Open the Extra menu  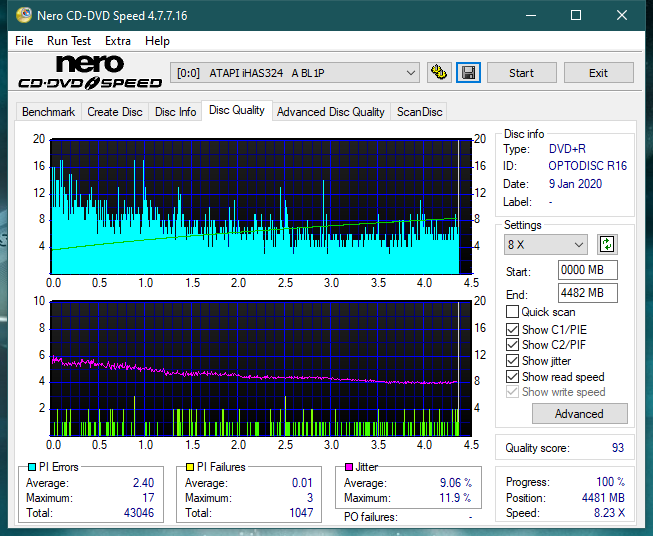(x=118, y=41)
